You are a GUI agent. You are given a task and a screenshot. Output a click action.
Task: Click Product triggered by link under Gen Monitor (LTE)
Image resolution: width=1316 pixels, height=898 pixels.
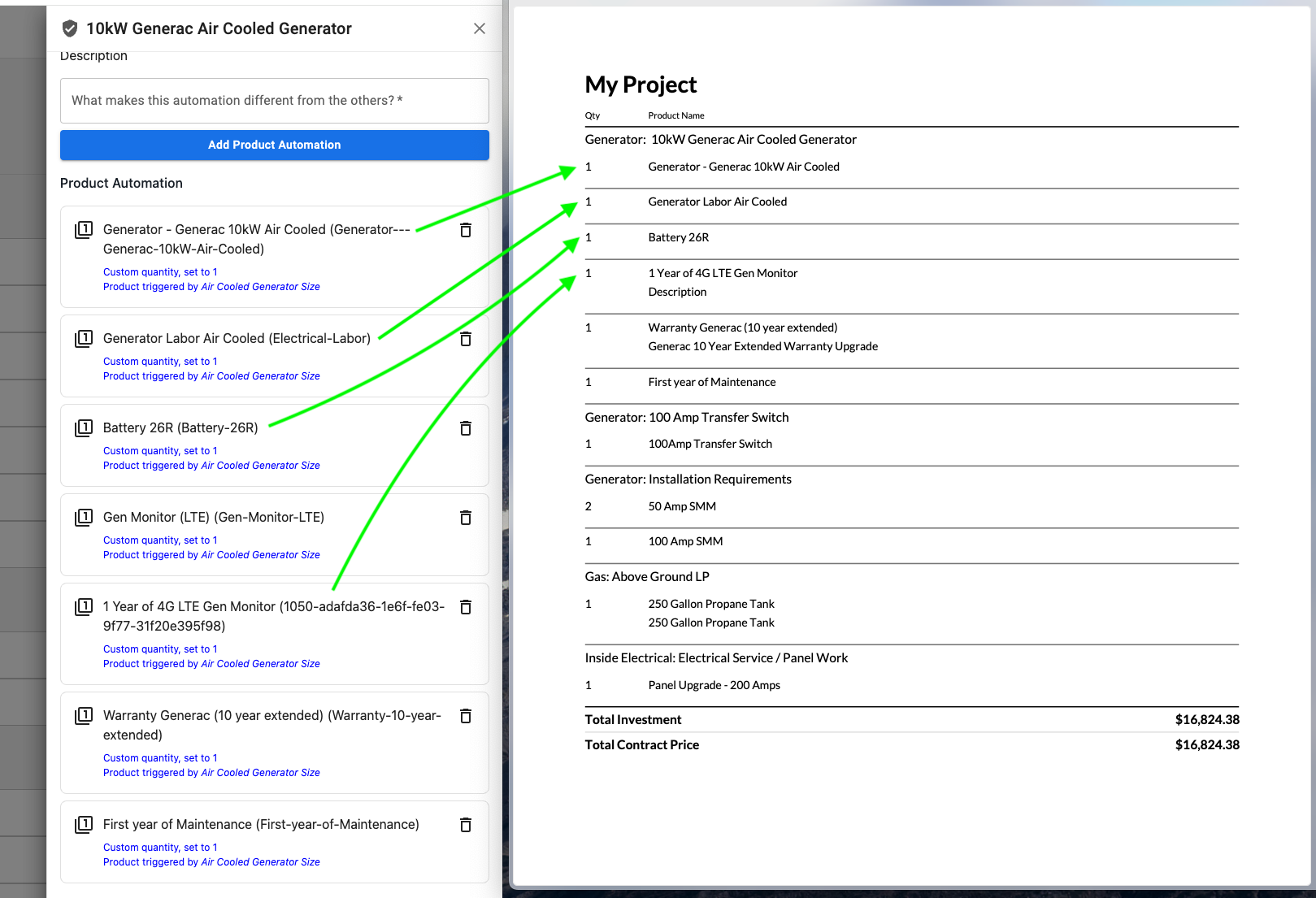(x=211, y=555)
